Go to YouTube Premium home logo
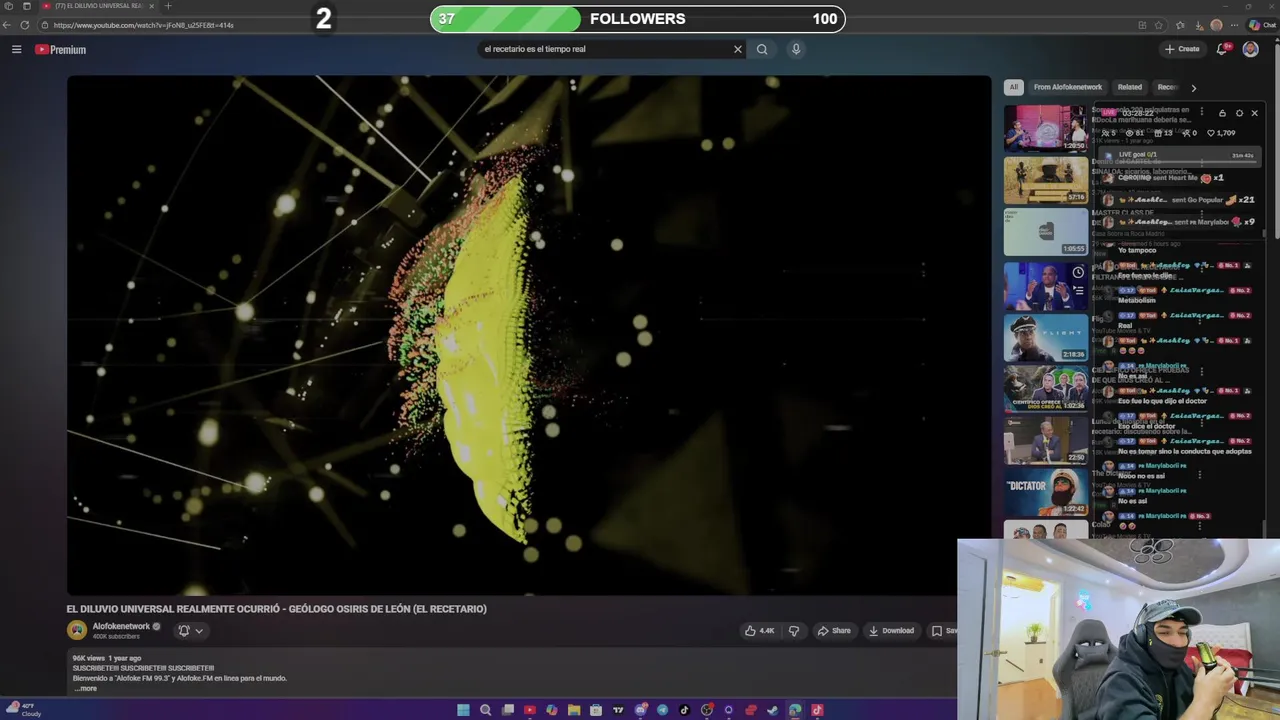The height and width of the screenshot is (720, 1280). pos(60,49)
